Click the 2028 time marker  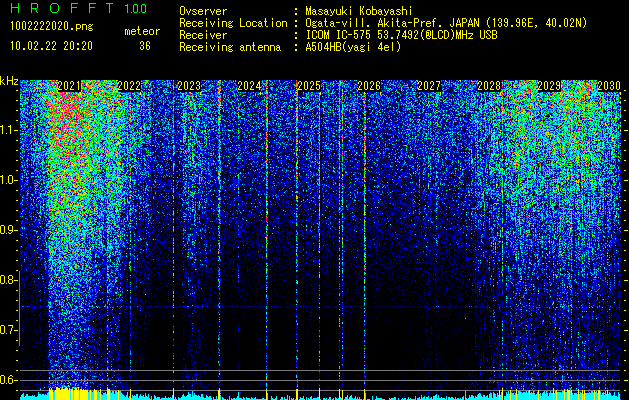pyautogui.click(x=489, y=86)
